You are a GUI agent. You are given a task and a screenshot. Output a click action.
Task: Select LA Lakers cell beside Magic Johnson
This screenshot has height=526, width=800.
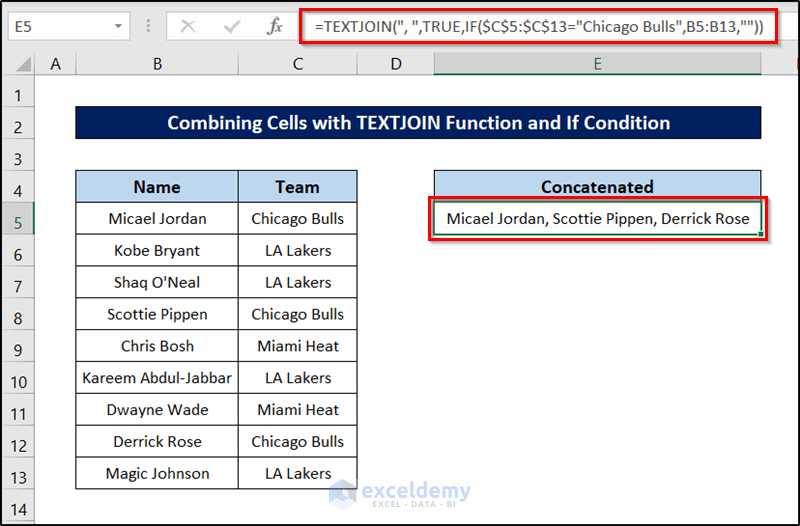297,473
